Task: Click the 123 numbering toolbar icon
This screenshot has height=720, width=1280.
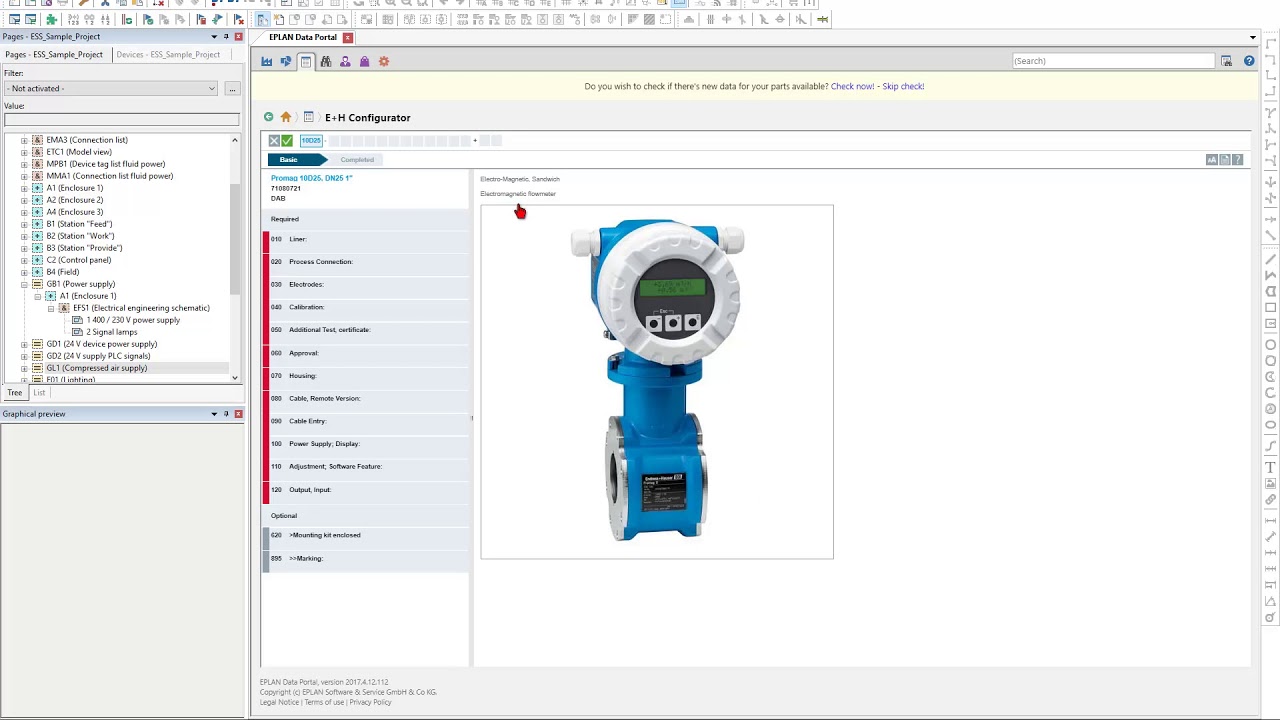Action: click(74, 19)
